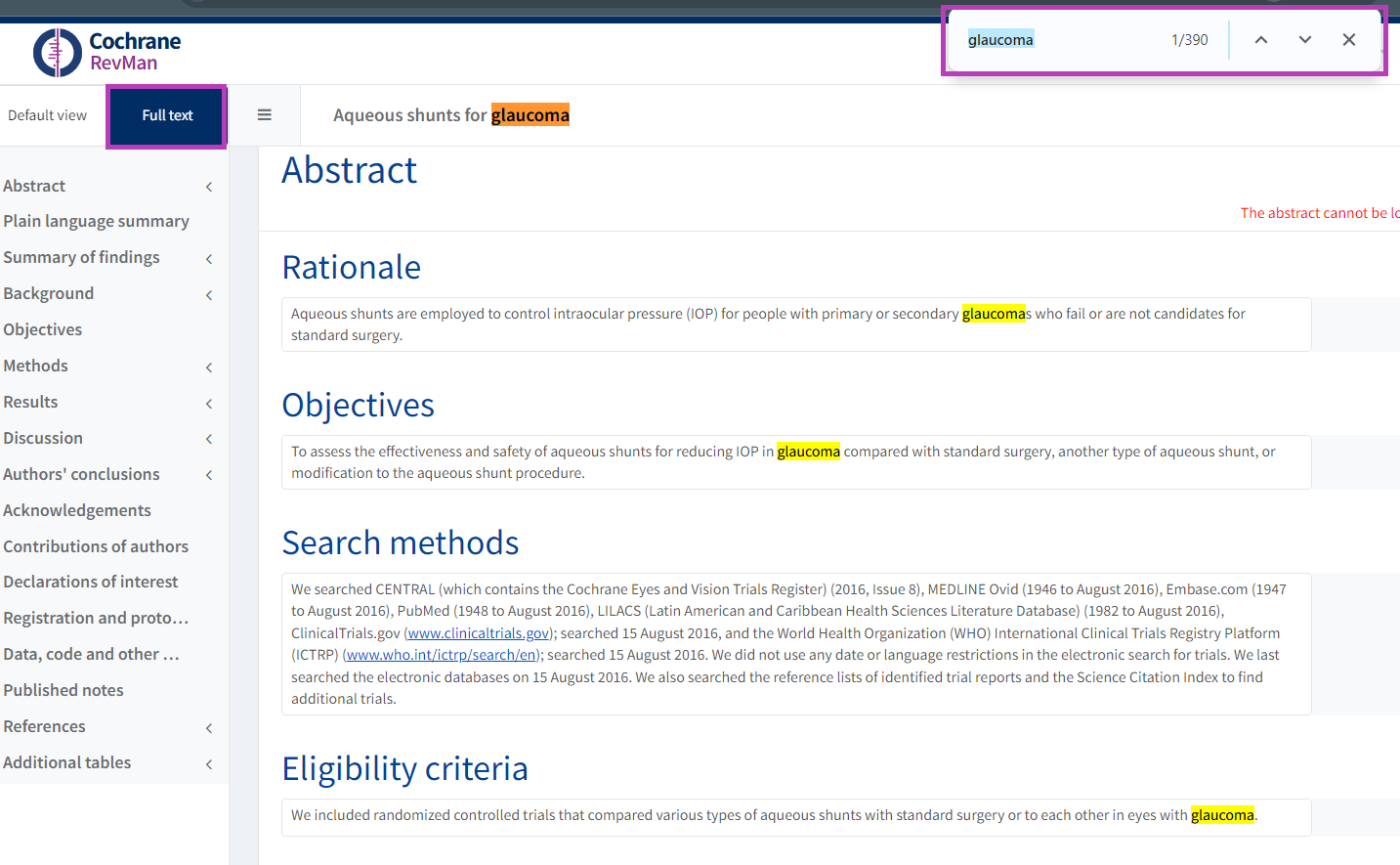Switch to the Default view tab
This screenshot has width=1400, height=865.
coord(48,115)
